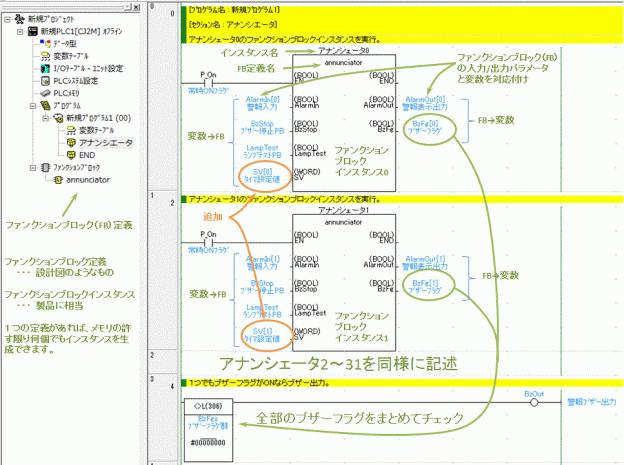The height and width of the screenshot is (465, 624).
Task: Open the END section icon
Action: 71,155
